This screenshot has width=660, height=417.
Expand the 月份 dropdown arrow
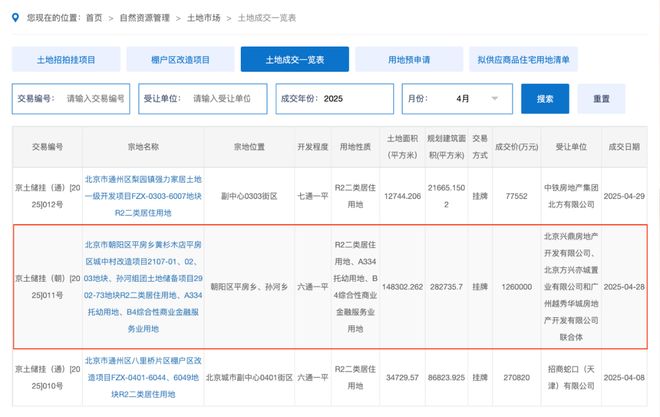point(493,99)
